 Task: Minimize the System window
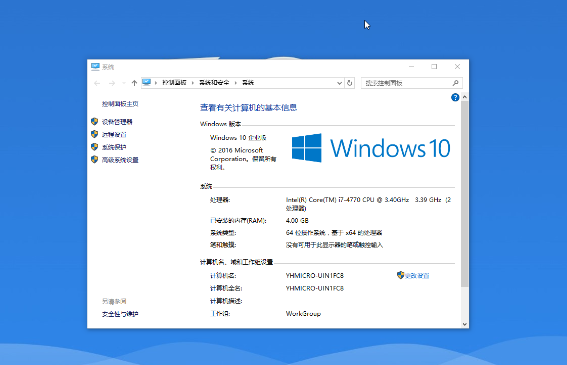(x=412, y=67)
